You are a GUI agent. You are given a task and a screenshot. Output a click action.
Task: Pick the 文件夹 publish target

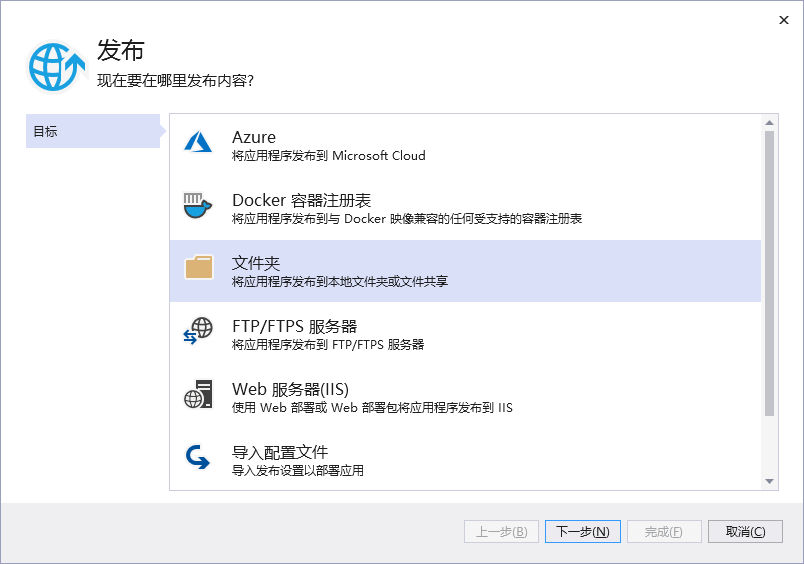(x=256, y=263)
